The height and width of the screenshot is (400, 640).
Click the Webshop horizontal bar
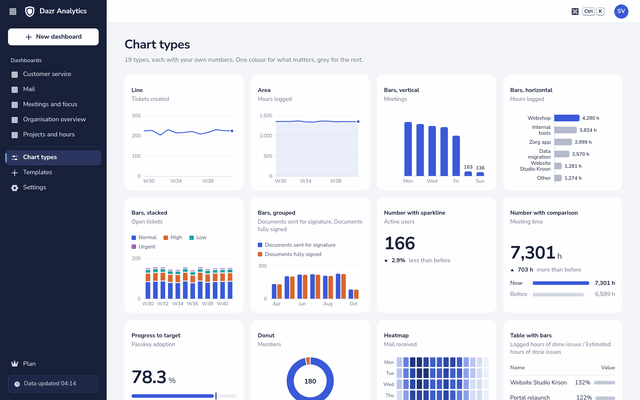[x=567, y=118]
